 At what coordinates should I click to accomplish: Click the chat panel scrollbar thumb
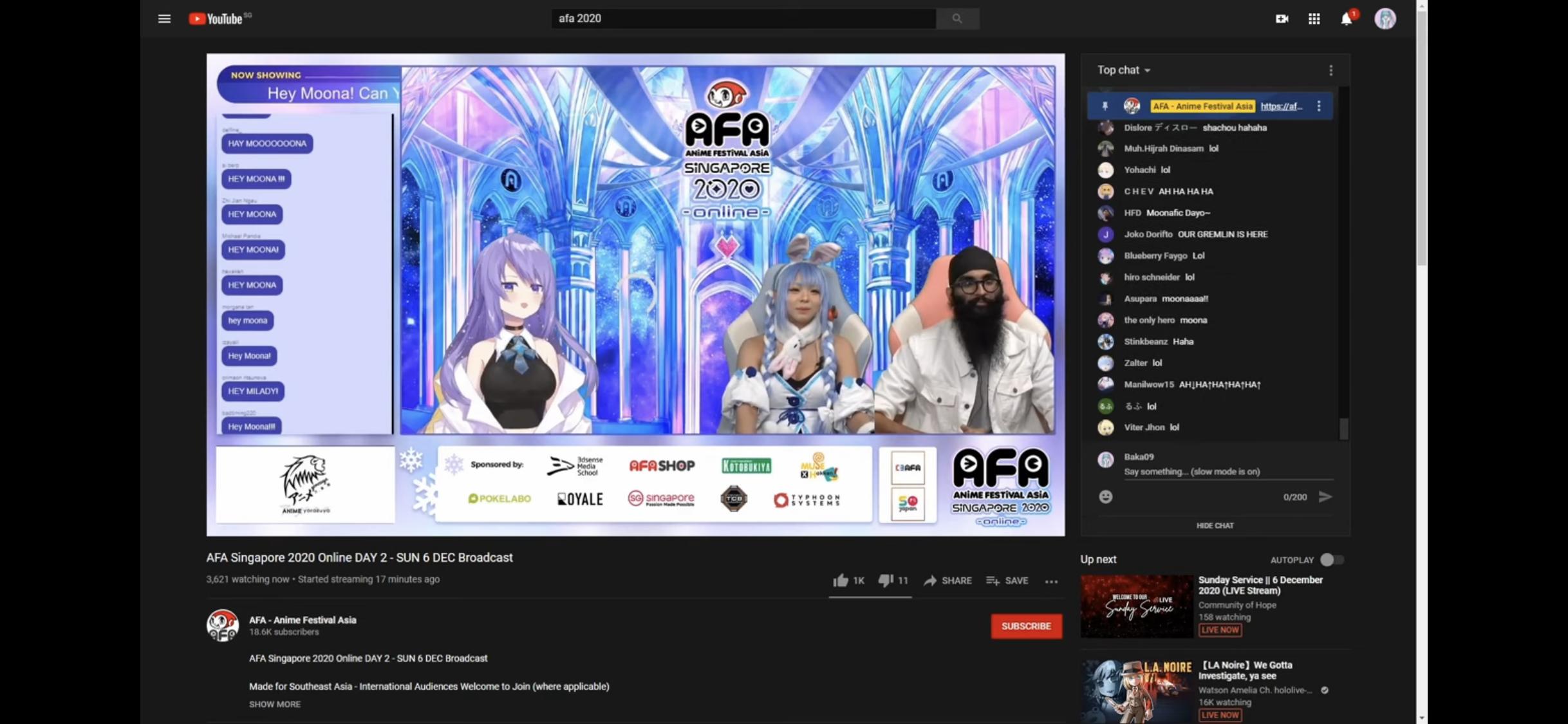1343,429
